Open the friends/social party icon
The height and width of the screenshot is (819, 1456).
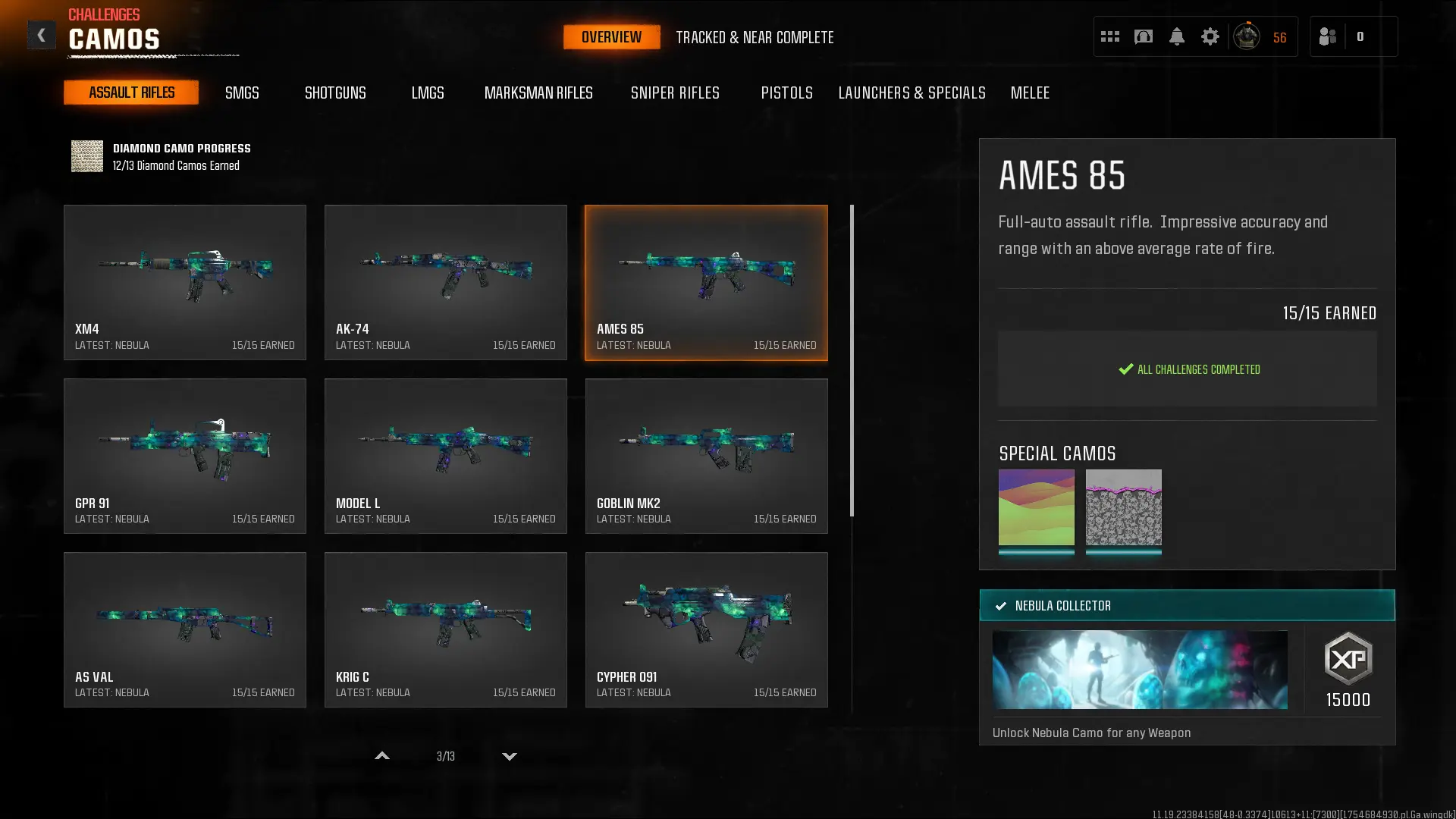[x=1327, y=36]
